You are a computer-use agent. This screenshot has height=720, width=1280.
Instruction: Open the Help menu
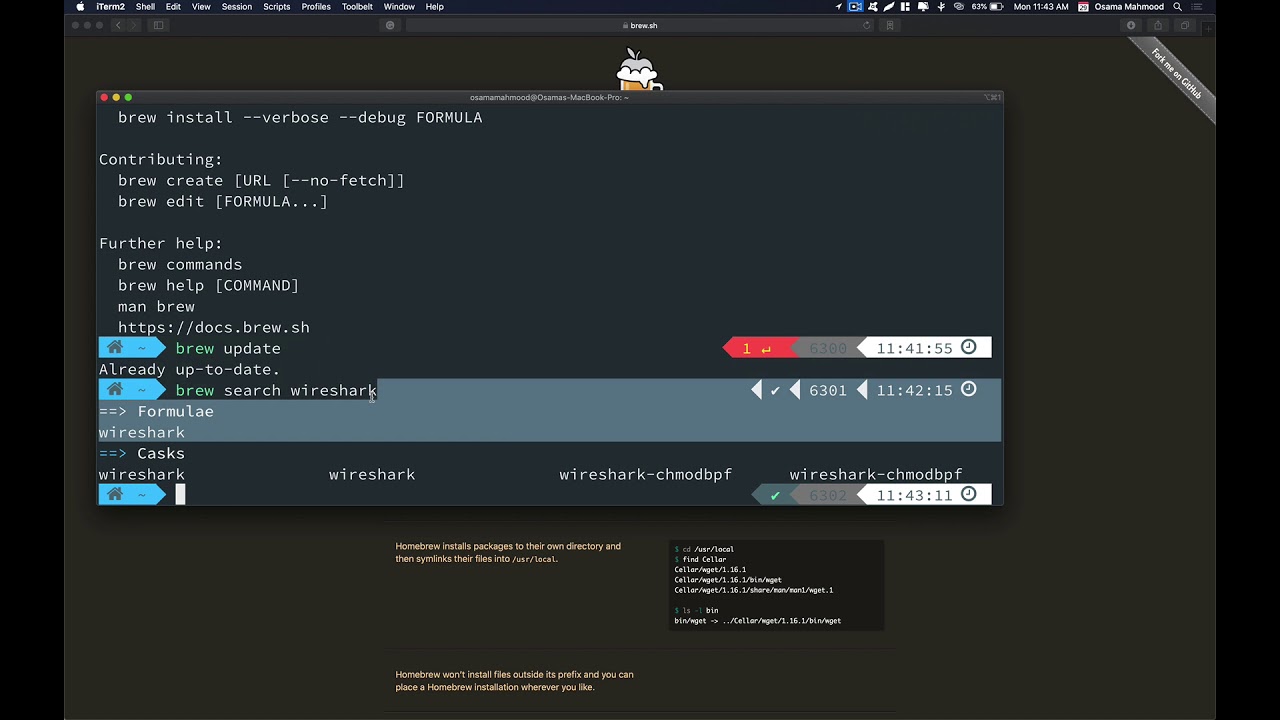pos(434,7)
